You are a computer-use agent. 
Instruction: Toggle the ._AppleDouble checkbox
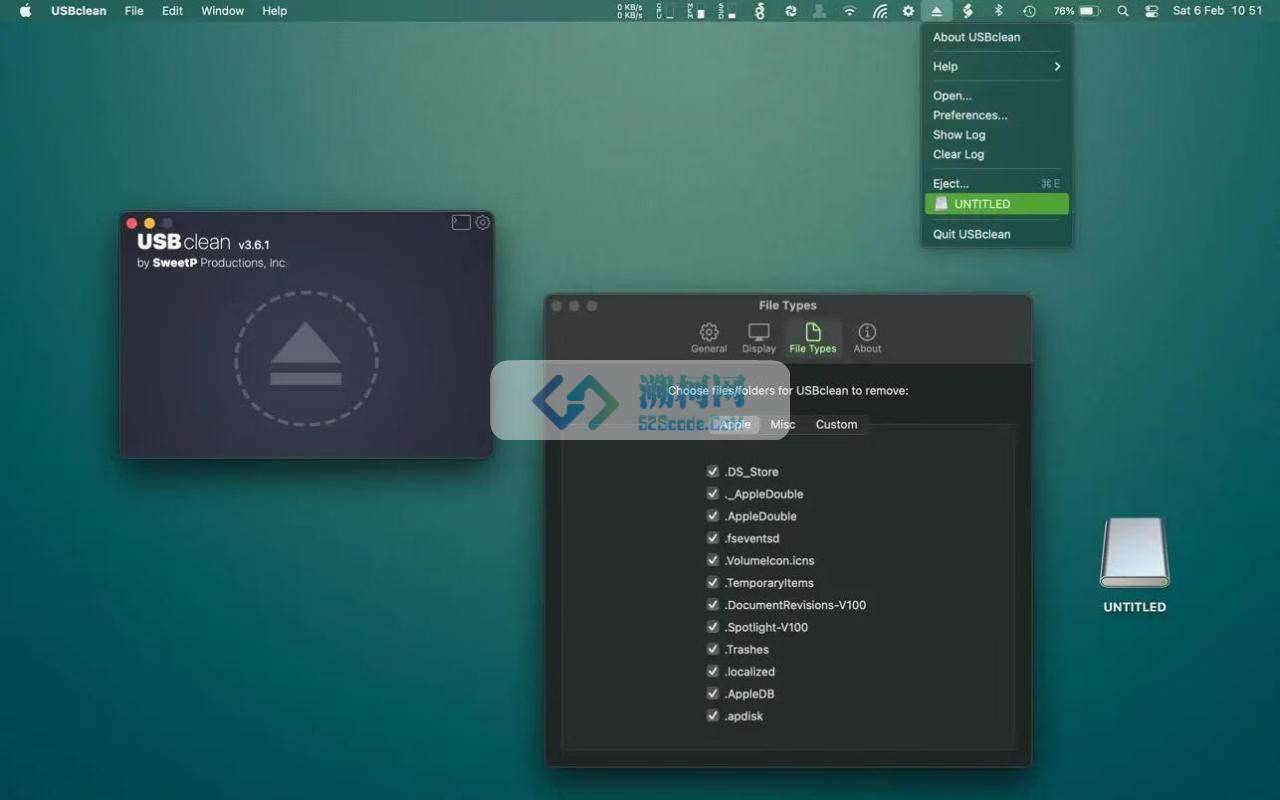point(713,493)
